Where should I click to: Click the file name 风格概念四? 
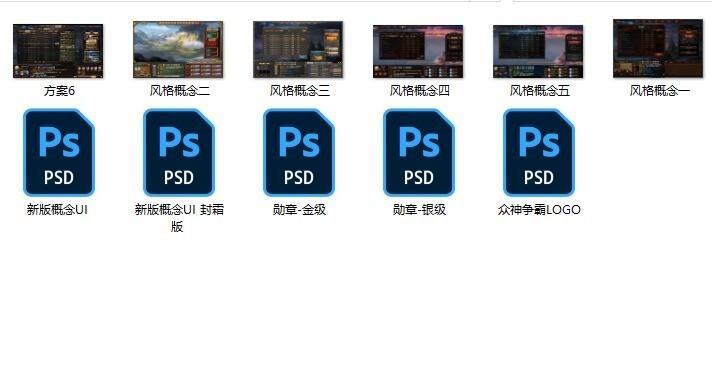click(420, 91)
